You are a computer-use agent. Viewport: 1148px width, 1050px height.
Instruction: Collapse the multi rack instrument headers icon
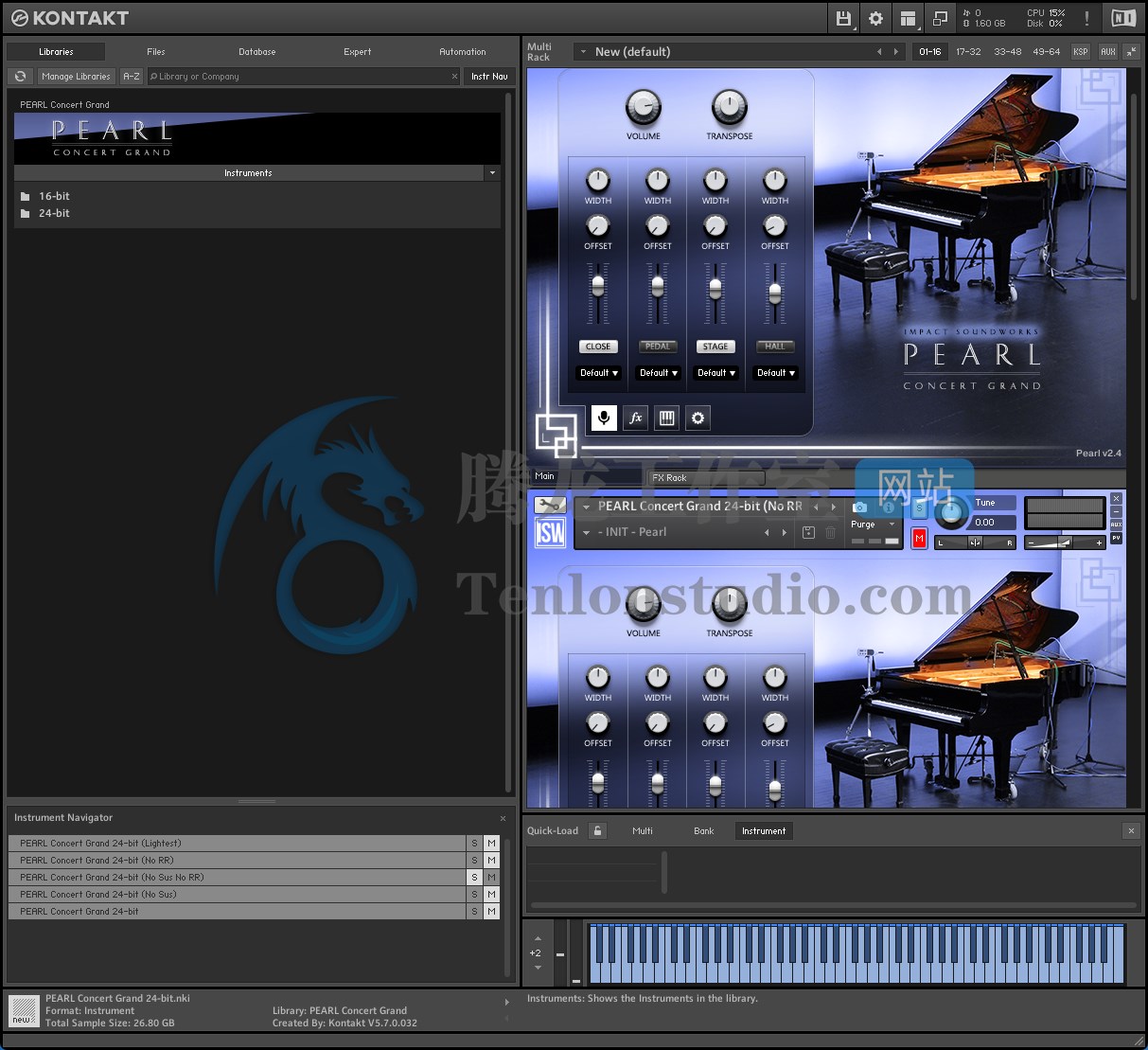point(1131,52)
